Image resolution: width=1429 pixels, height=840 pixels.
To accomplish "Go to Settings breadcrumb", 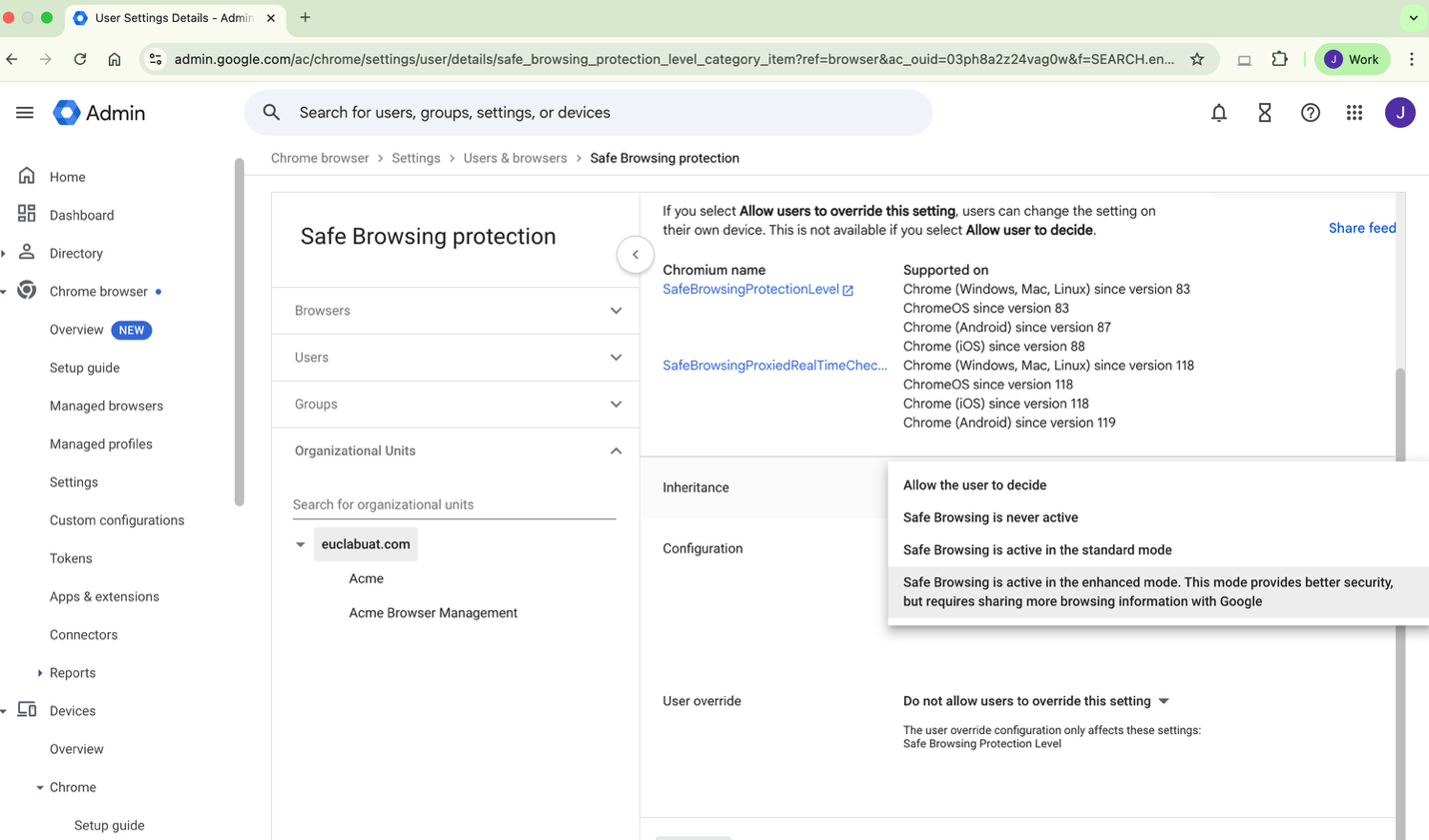I will [416, 158].
